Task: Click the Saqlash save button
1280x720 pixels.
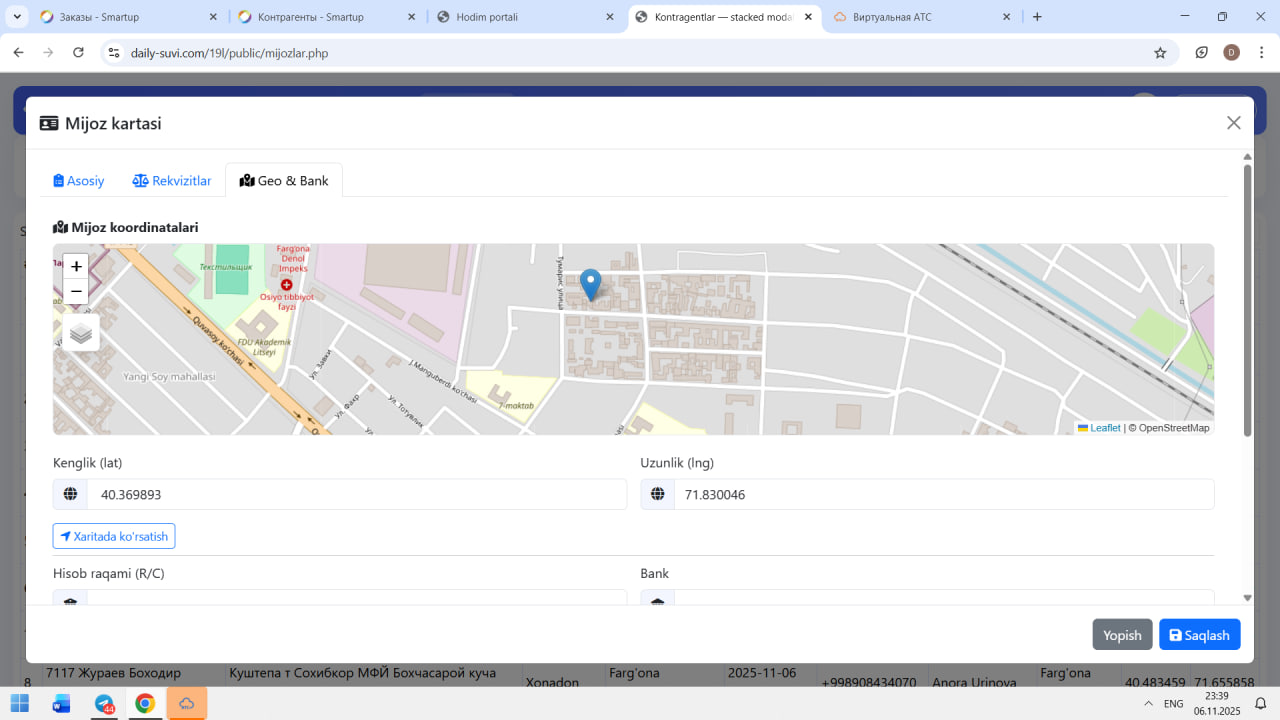Action: click(x=1199, y=635)
